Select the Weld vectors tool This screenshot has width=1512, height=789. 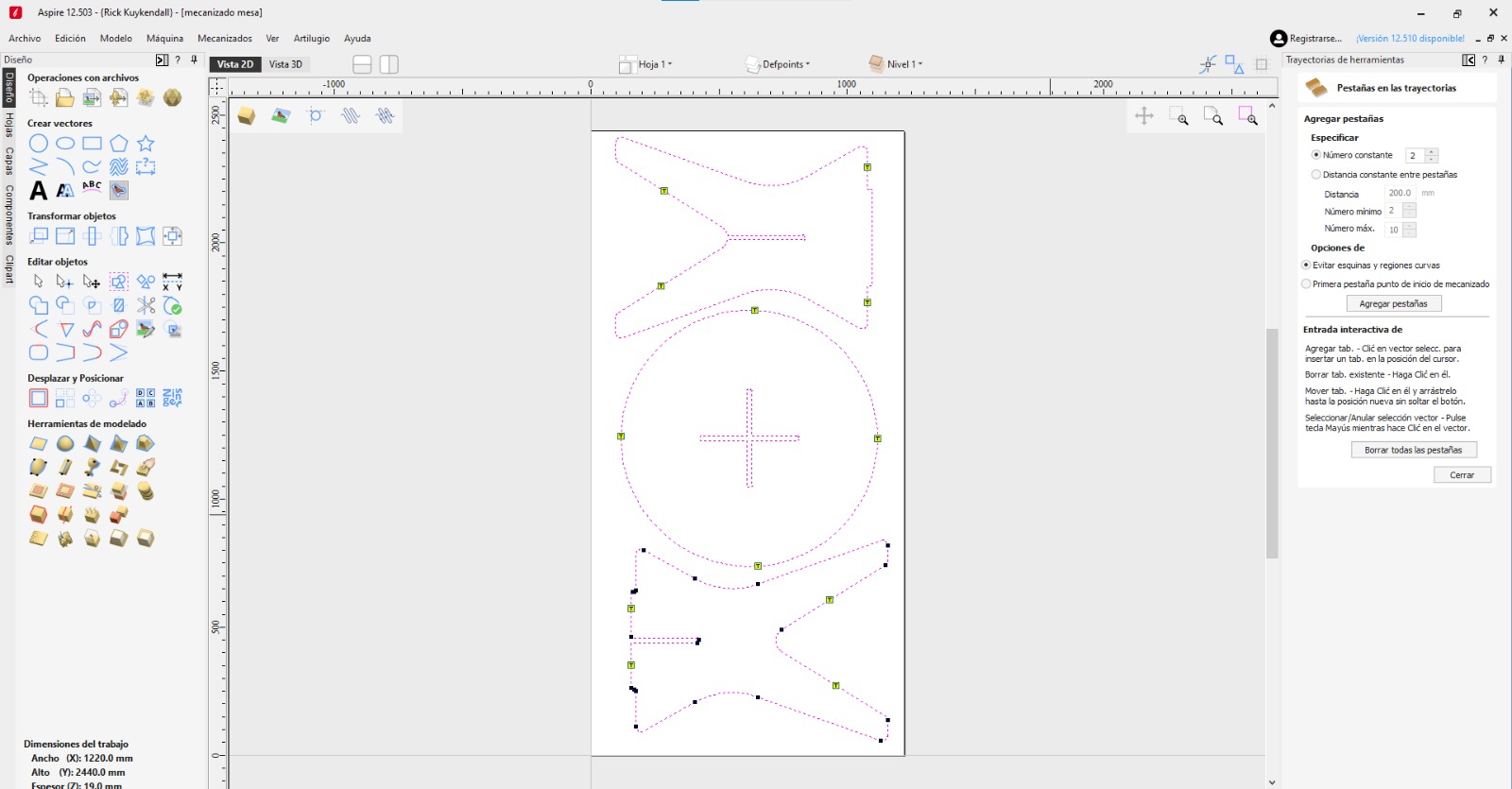(39, 305)
